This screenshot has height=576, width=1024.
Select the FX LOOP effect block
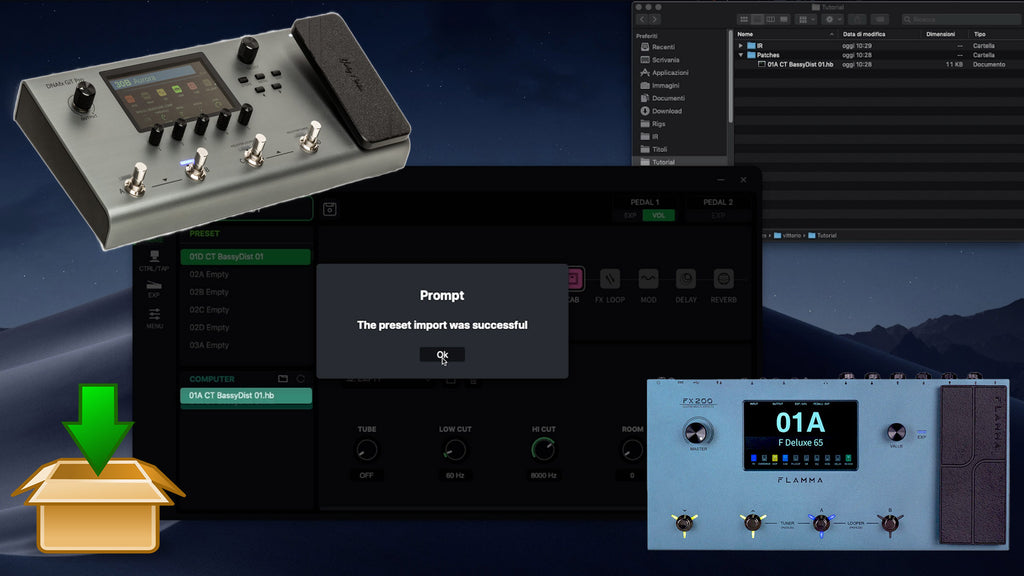click(610, 280)
